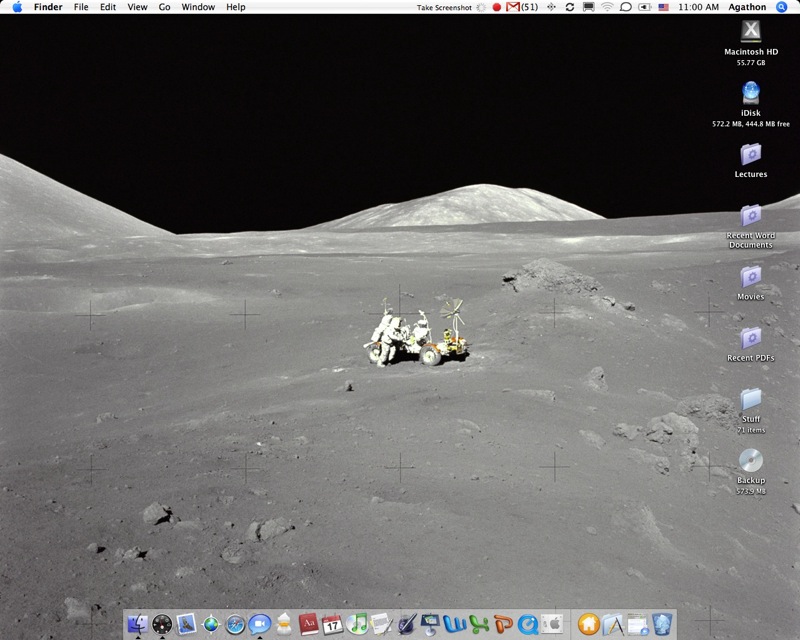Open iTunes from the Dock
The height and width of the screenshot is (640, 800).
click(x=357, y=624)
